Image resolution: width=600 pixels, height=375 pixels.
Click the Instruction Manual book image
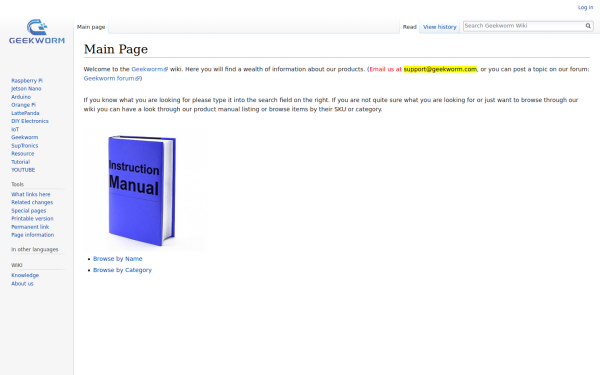point(145,189)
